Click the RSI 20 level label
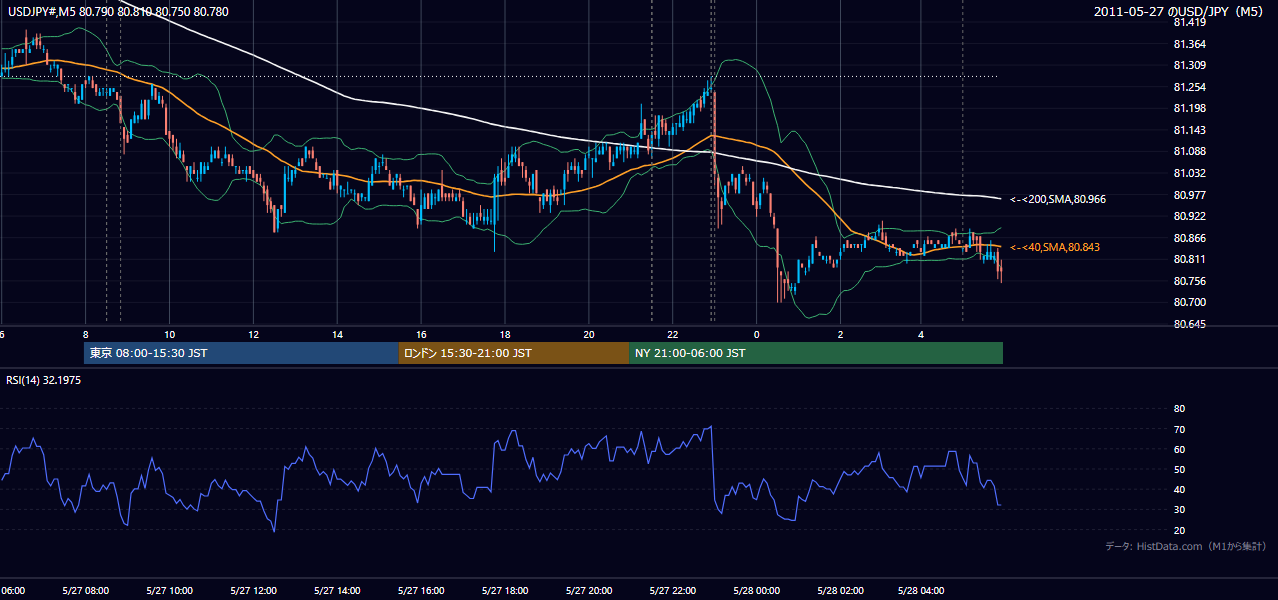 (x=1179, y=530)
